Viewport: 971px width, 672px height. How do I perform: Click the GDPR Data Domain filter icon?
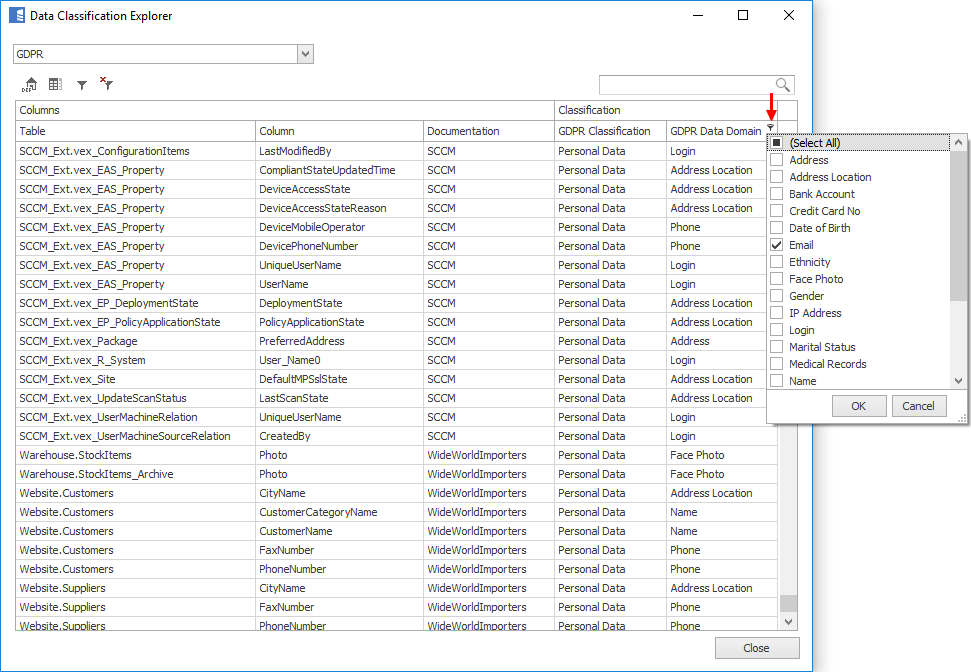(770, 128)
